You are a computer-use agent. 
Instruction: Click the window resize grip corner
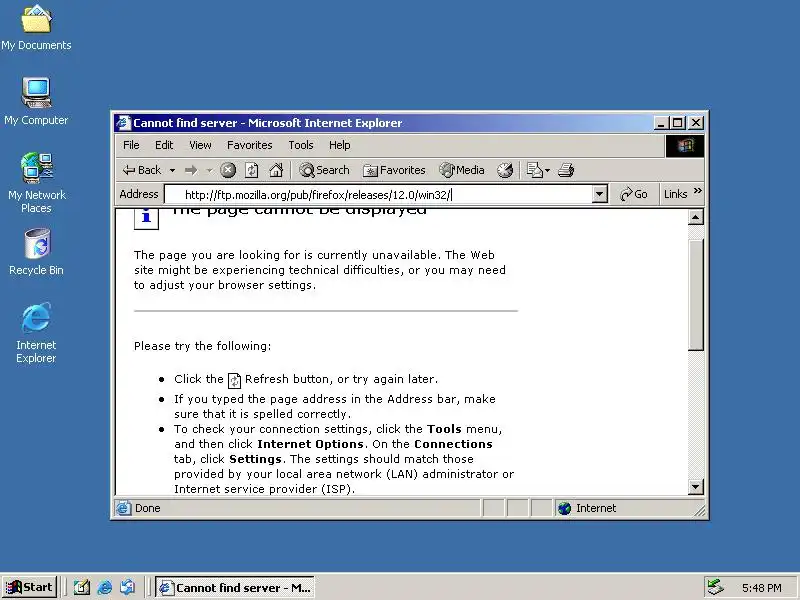click(699, 510)
